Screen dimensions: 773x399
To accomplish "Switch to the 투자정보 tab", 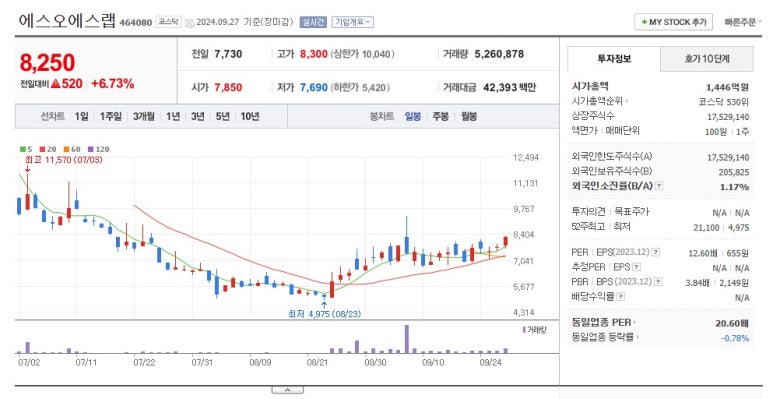I will 614,59.
